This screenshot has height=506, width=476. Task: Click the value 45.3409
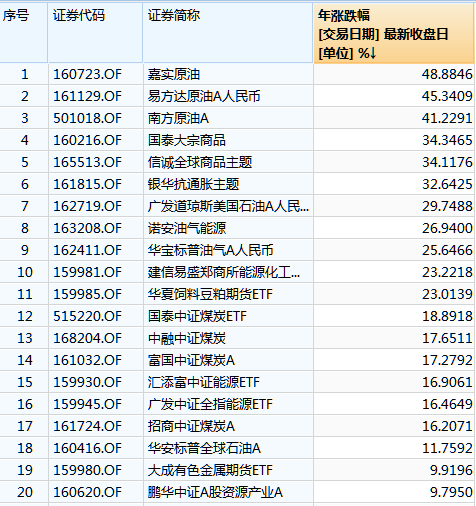[x=447, y=96]
